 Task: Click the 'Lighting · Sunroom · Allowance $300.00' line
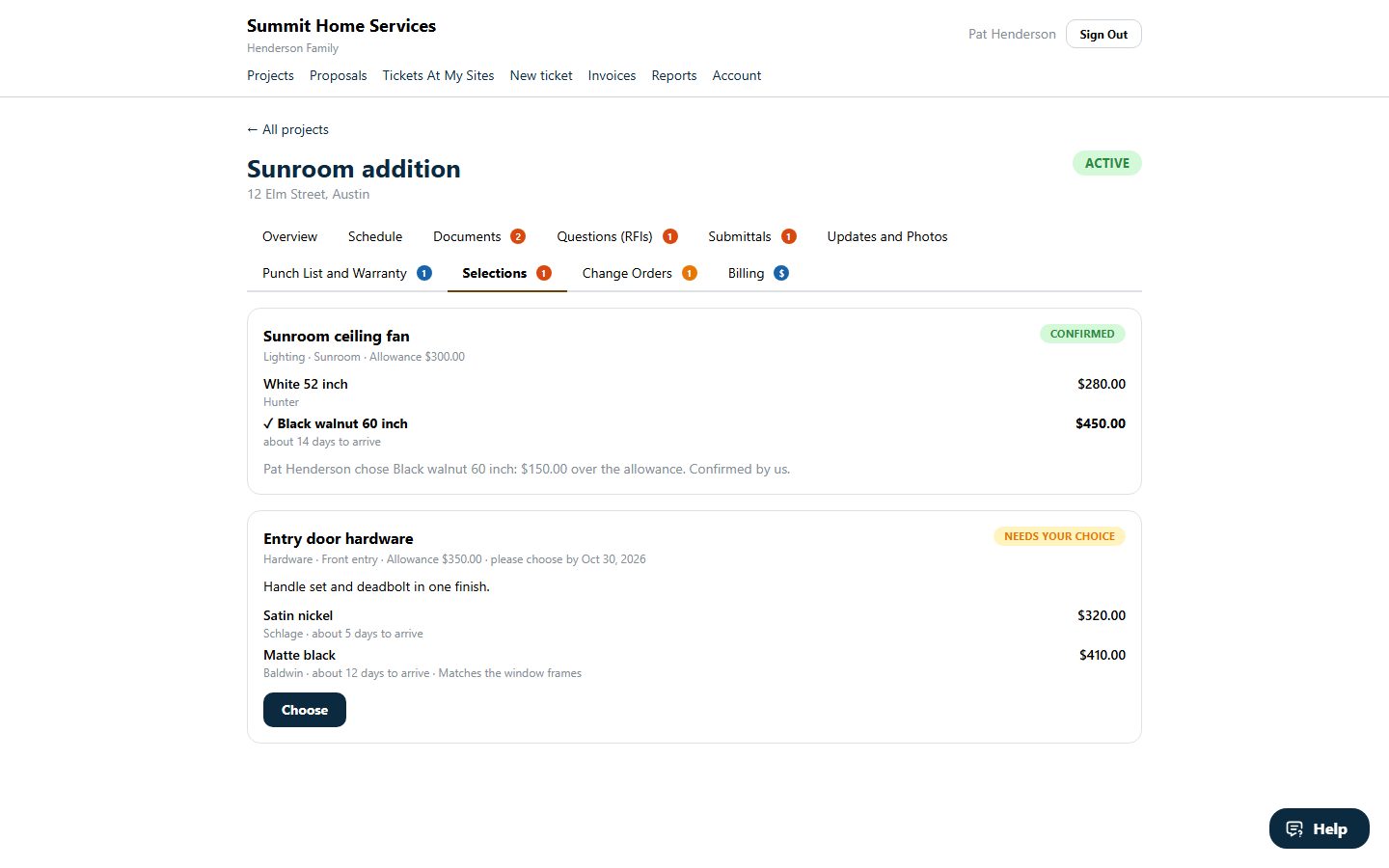(364, 357)
